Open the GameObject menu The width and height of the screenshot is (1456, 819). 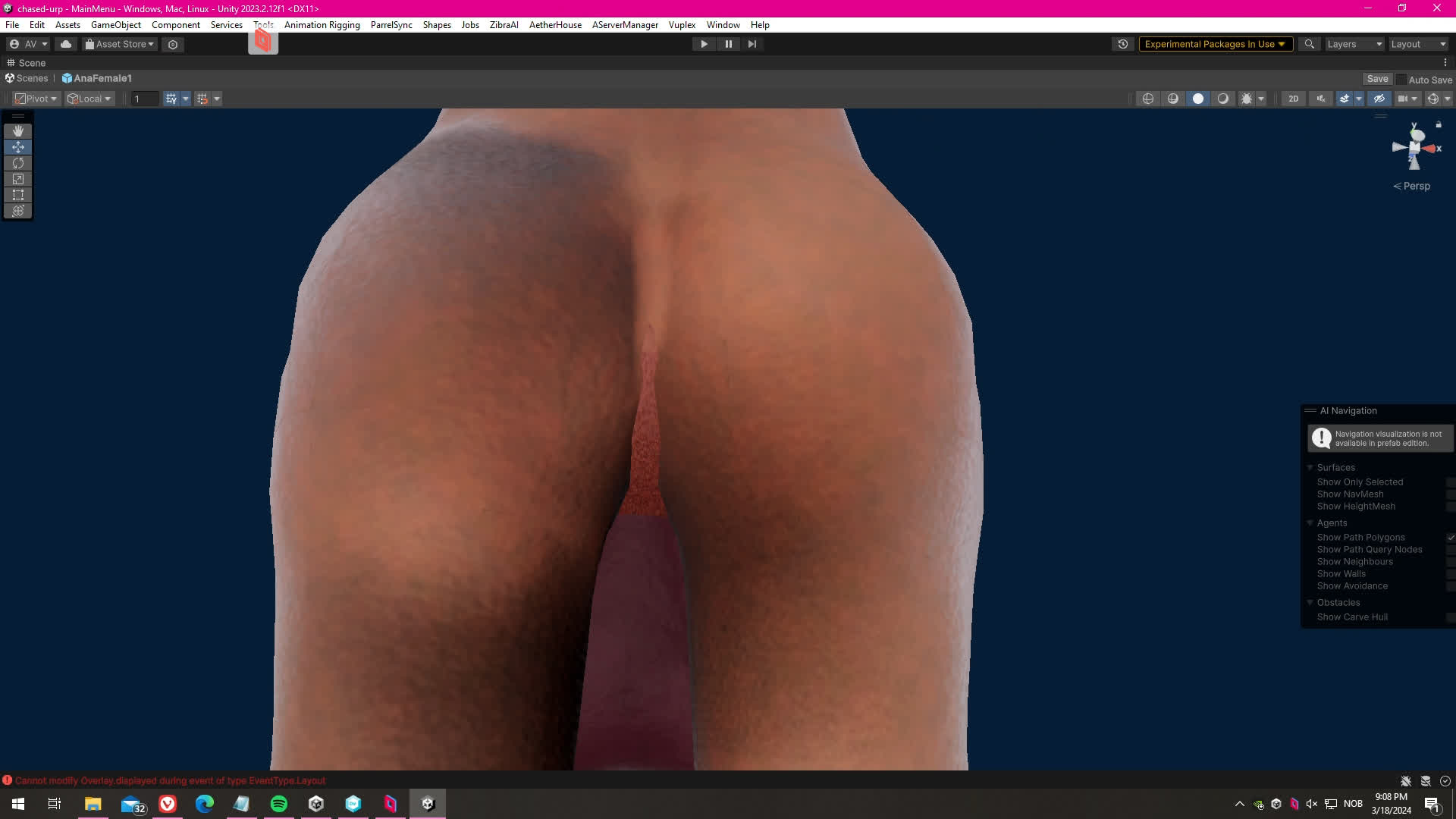point(115,25)
